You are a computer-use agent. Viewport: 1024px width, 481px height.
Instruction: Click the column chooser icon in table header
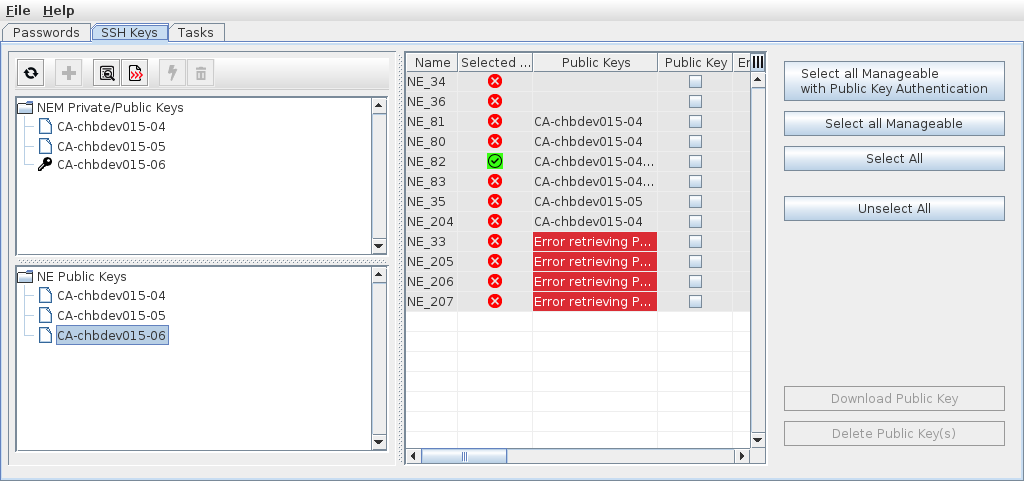pyautogui.click(x=757, y=62)
